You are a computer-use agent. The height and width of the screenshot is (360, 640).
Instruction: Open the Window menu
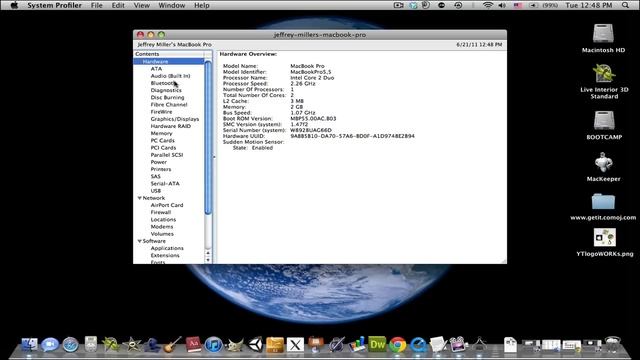pyautogui.click(x=171, y=5)
